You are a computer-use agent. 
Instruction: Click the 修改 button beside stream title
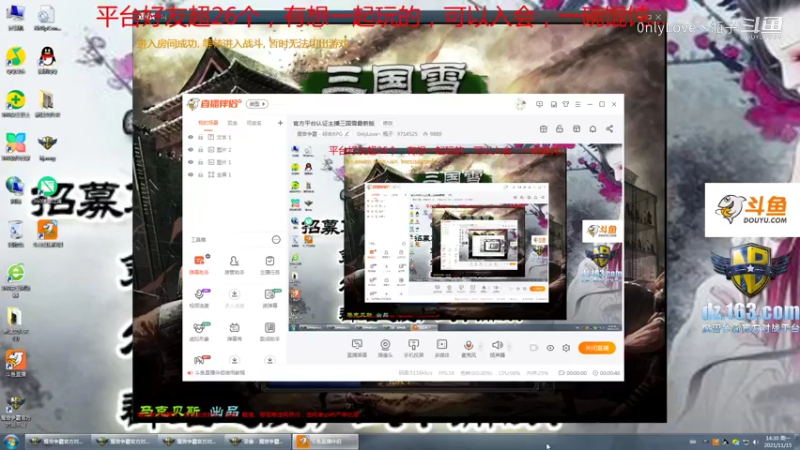click(x=388, y=123)
